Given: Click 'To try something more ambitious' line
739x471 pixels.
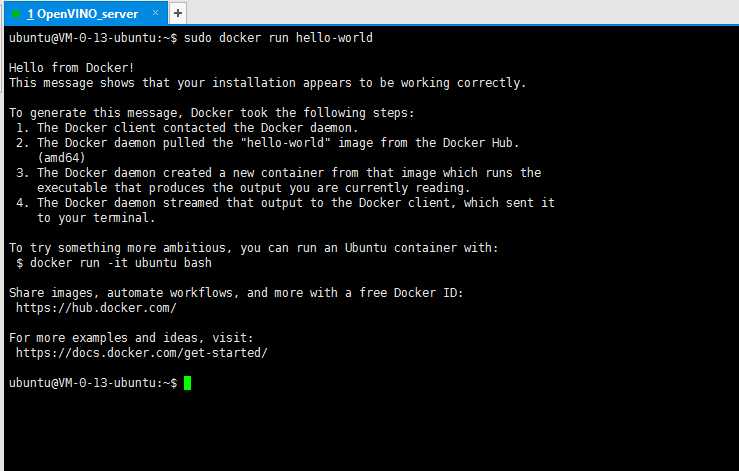Looking at the screenshot, I should (254, 248).
